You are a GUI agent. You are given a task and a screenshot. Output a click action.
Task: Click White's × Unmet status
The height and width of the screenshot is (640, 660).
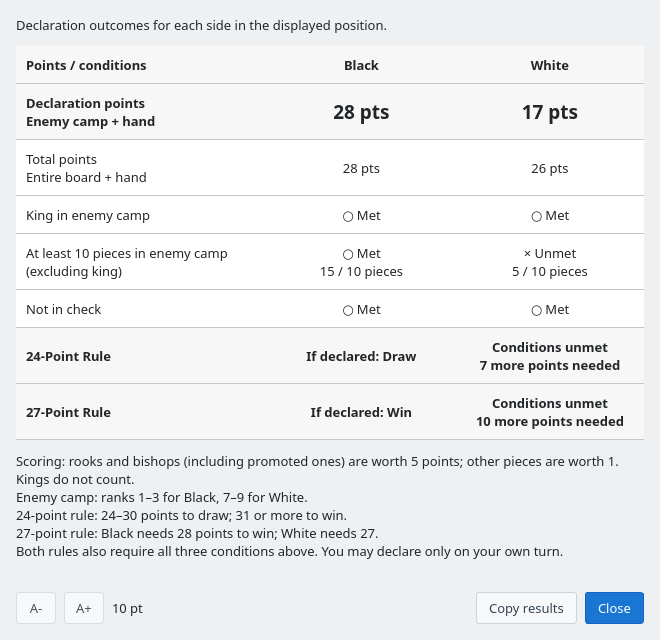click(550, 253)
